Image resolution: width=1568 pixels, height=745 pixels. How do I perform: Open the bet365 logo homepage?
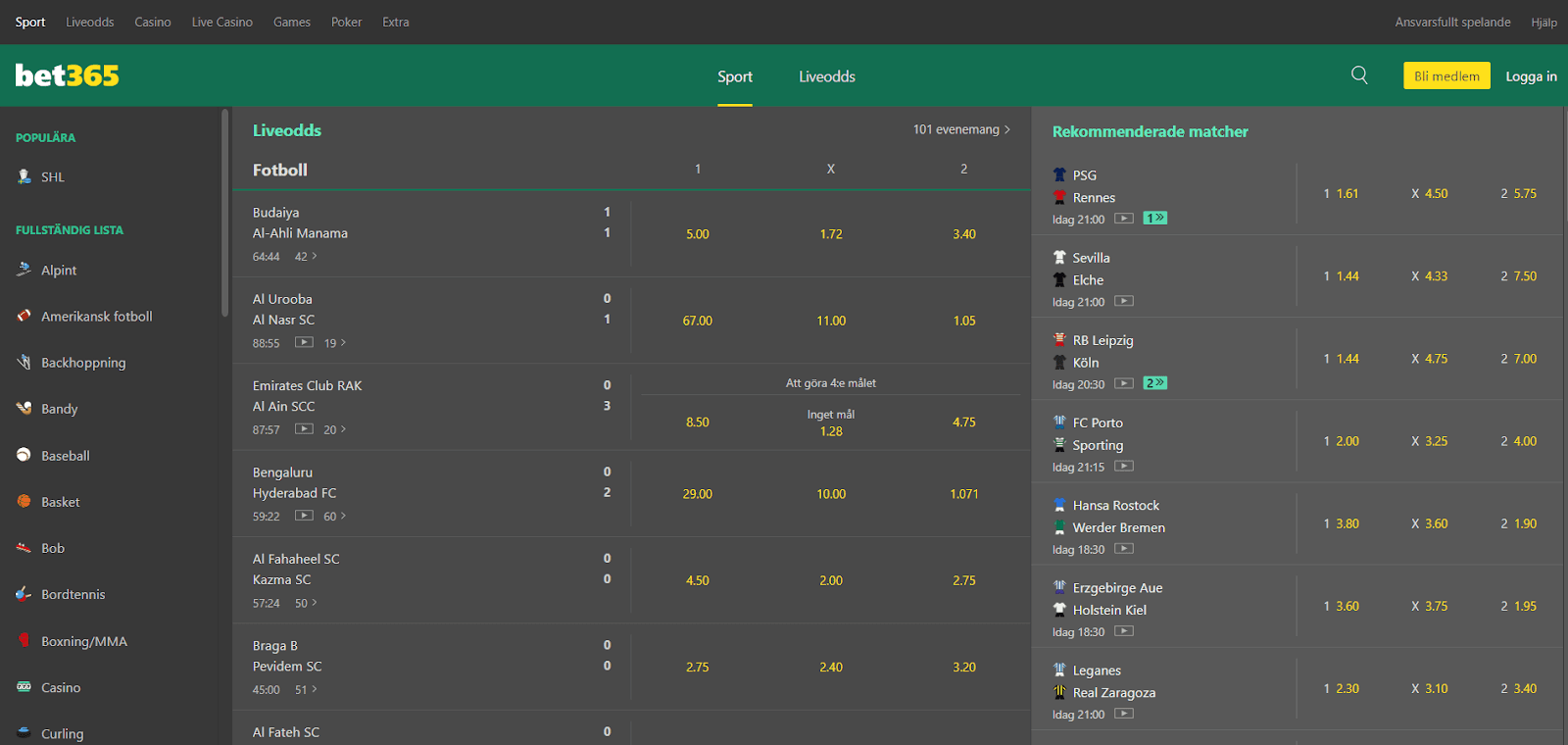67,75
